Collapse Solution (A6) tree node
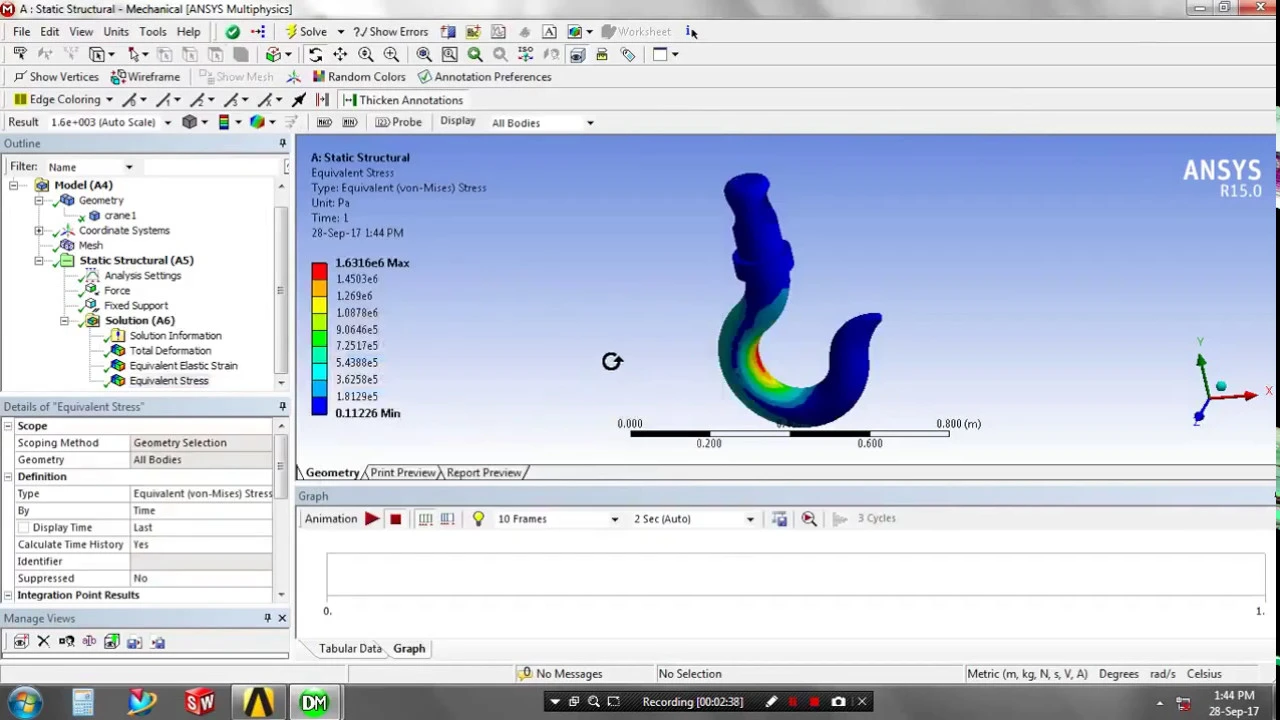 65,321
